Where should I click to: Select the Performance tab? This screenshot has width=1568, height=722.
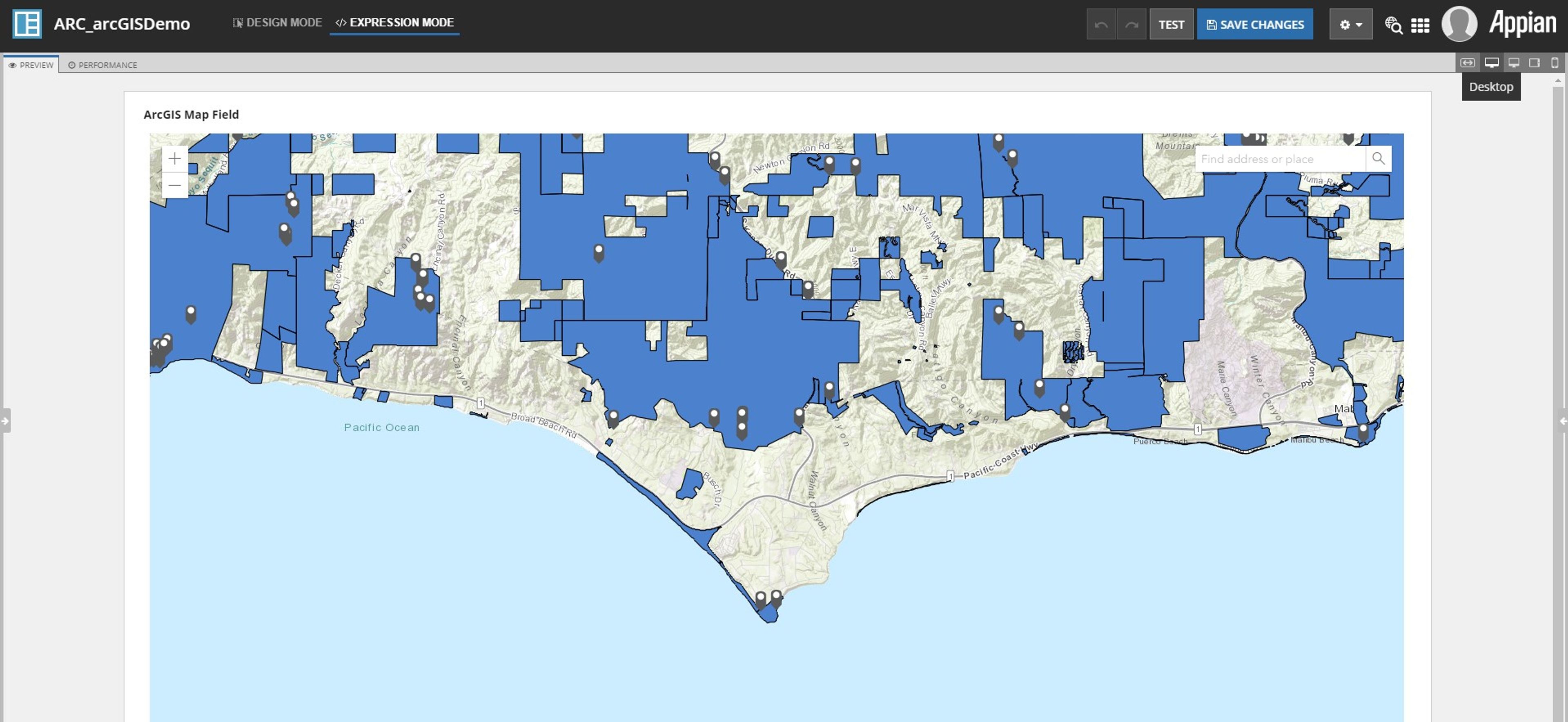[102, 65]
